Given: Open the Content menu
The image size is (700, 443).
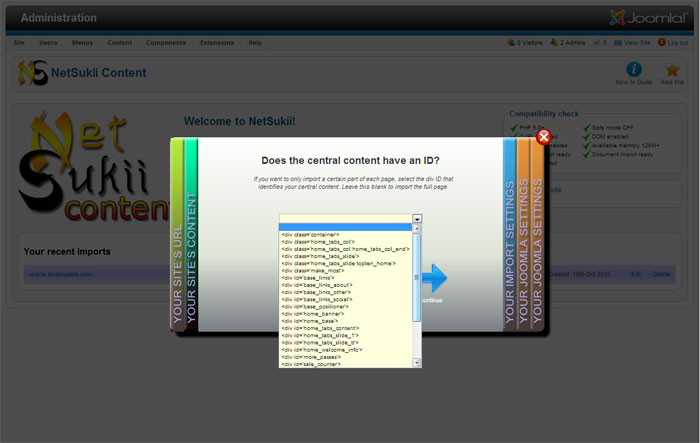Looking at the screenshot, I should (119, 43).
